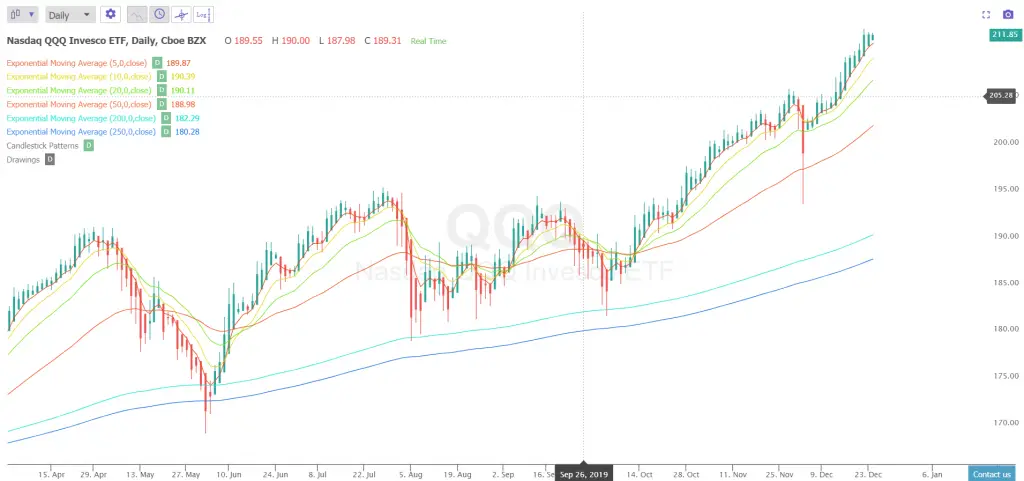Screen dimensions: 1024x481
Task: Click the Sep 26, 2019 date marker
Action: (x=584, y=474)
